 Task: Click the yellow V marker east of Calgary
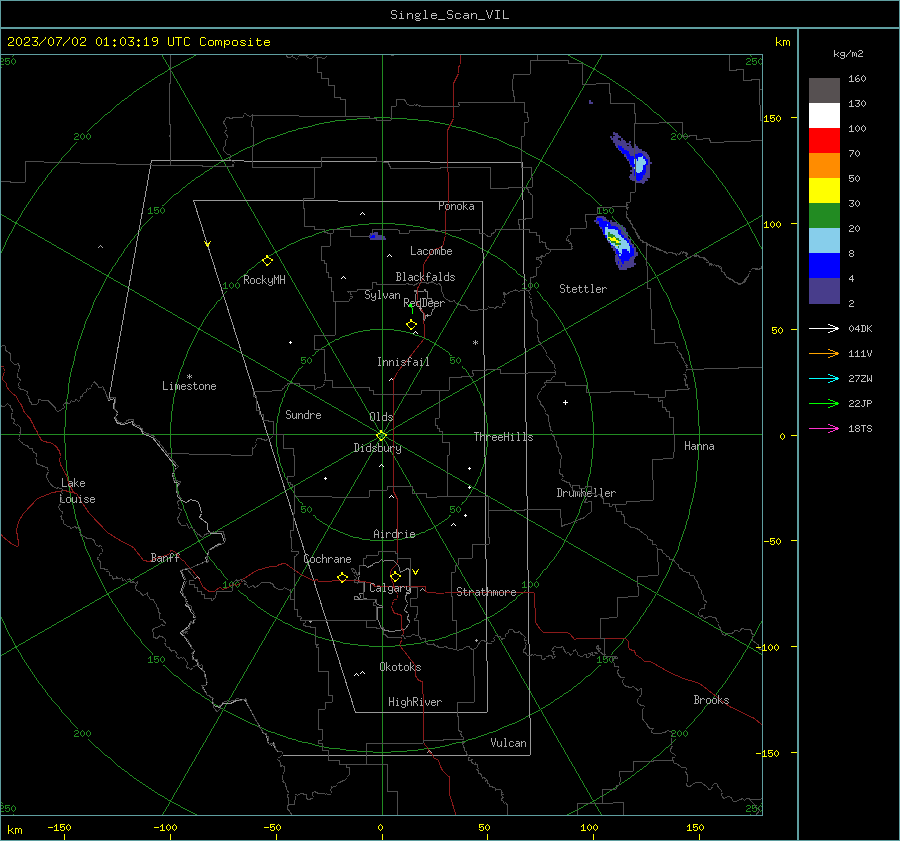(x=416, y=572)
